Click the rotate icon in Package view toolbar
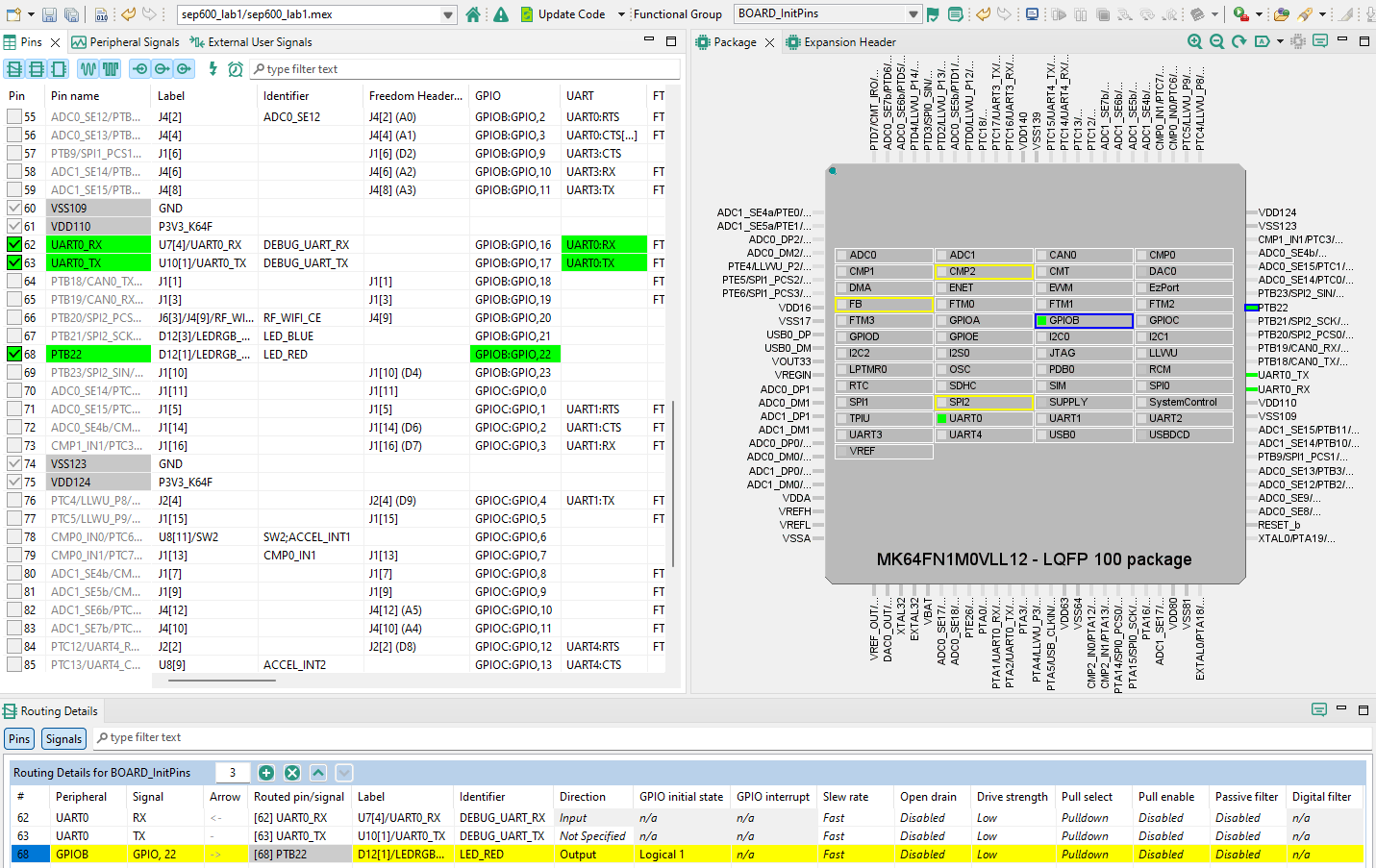The height and width of the screenshot is (868, 1376). click(1238, 41)
